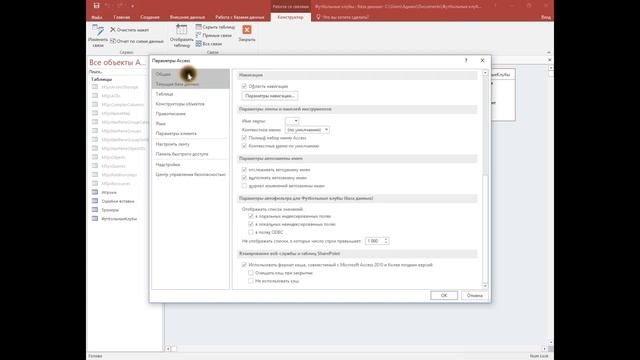Select Параметры клиента category
This screenshot has width=640, height=360.
click(190, 133)
